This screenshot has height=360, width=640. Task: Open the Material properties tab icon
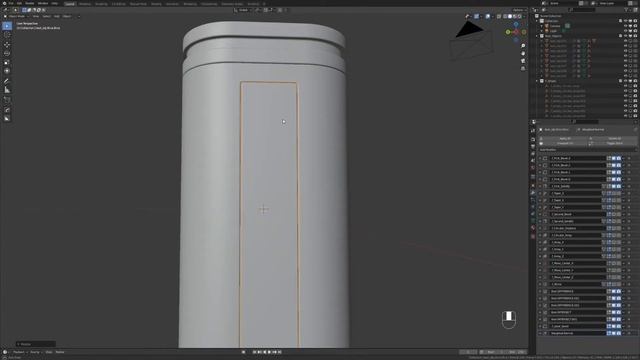coord(533,228)
